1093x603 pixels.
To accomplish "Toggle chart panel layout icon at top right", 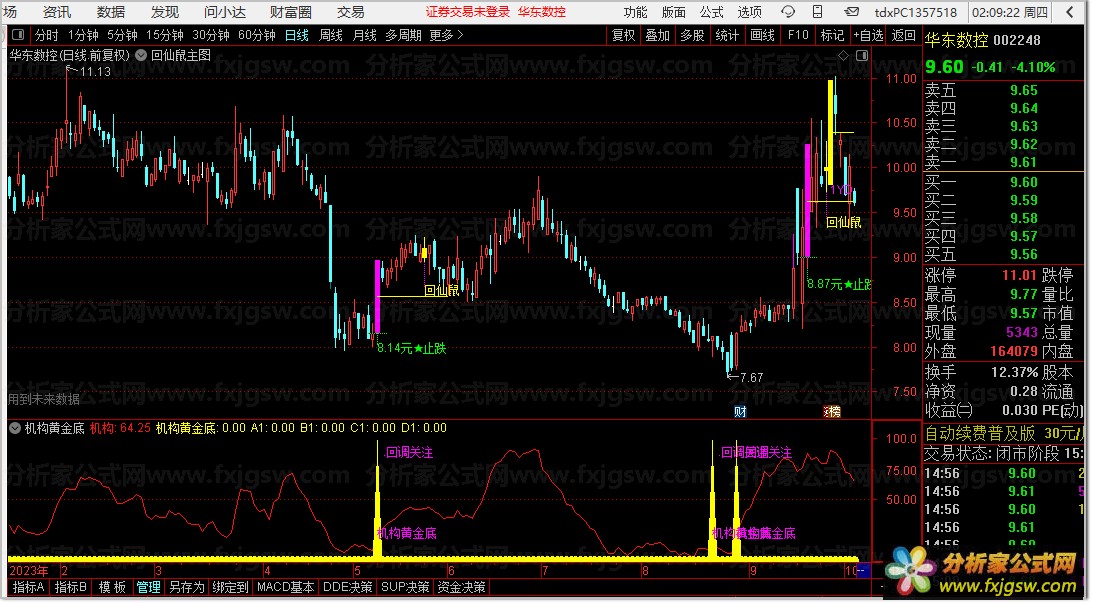I will click(862, 55).
